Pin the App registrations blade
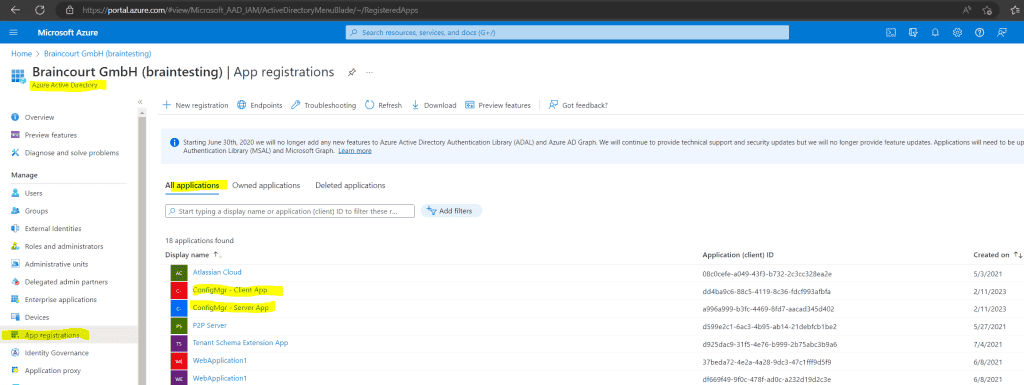1024x385 pixels. (x=351, y=72)
